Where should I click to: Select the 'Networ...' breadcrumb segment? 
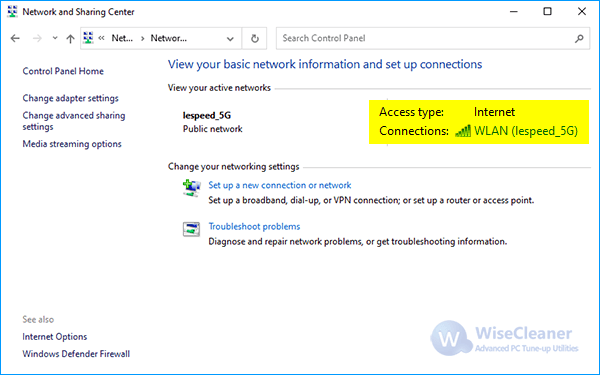coord(168,38)
